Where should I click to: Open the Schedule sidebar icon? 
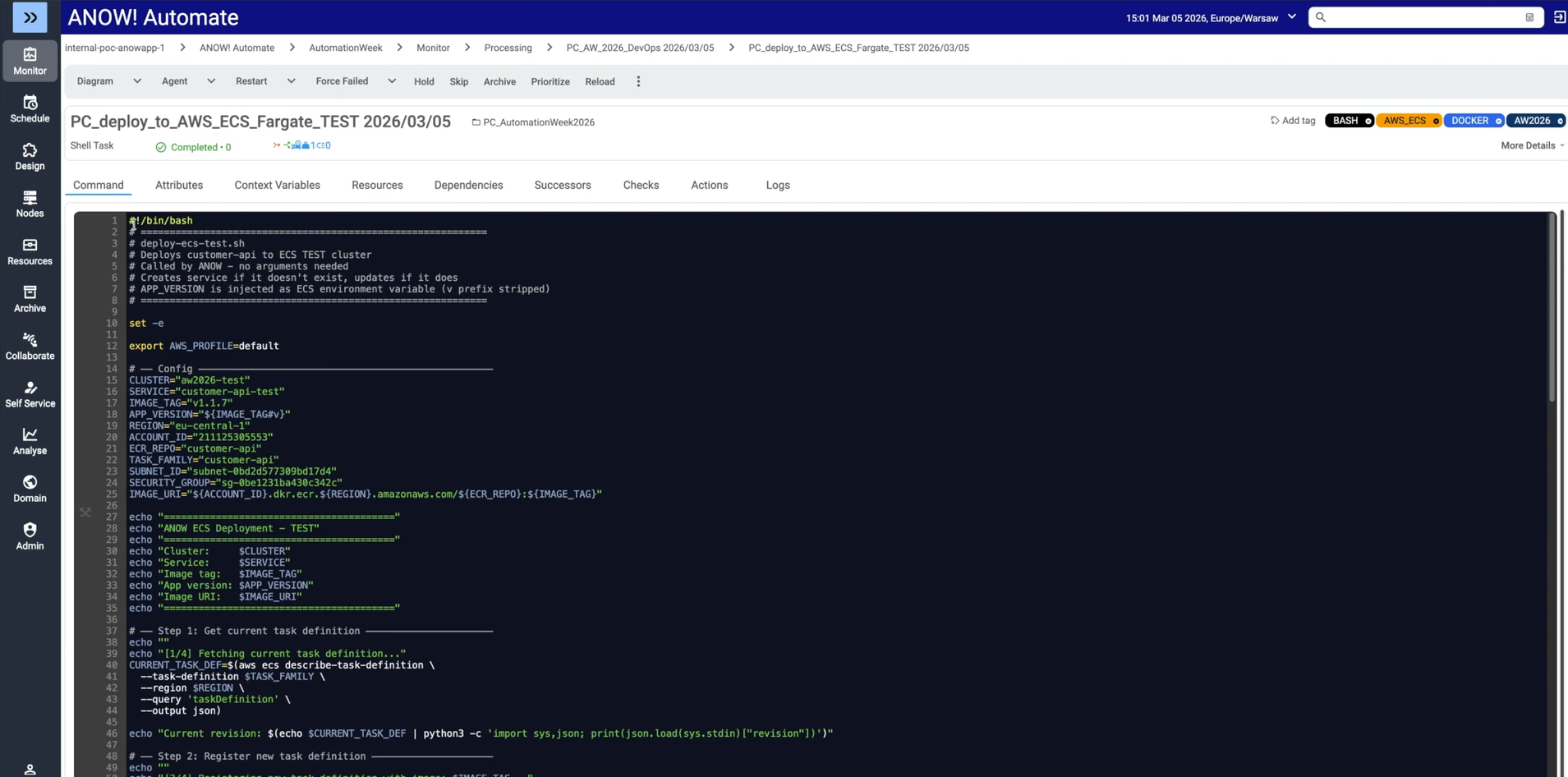click(30, 108)
